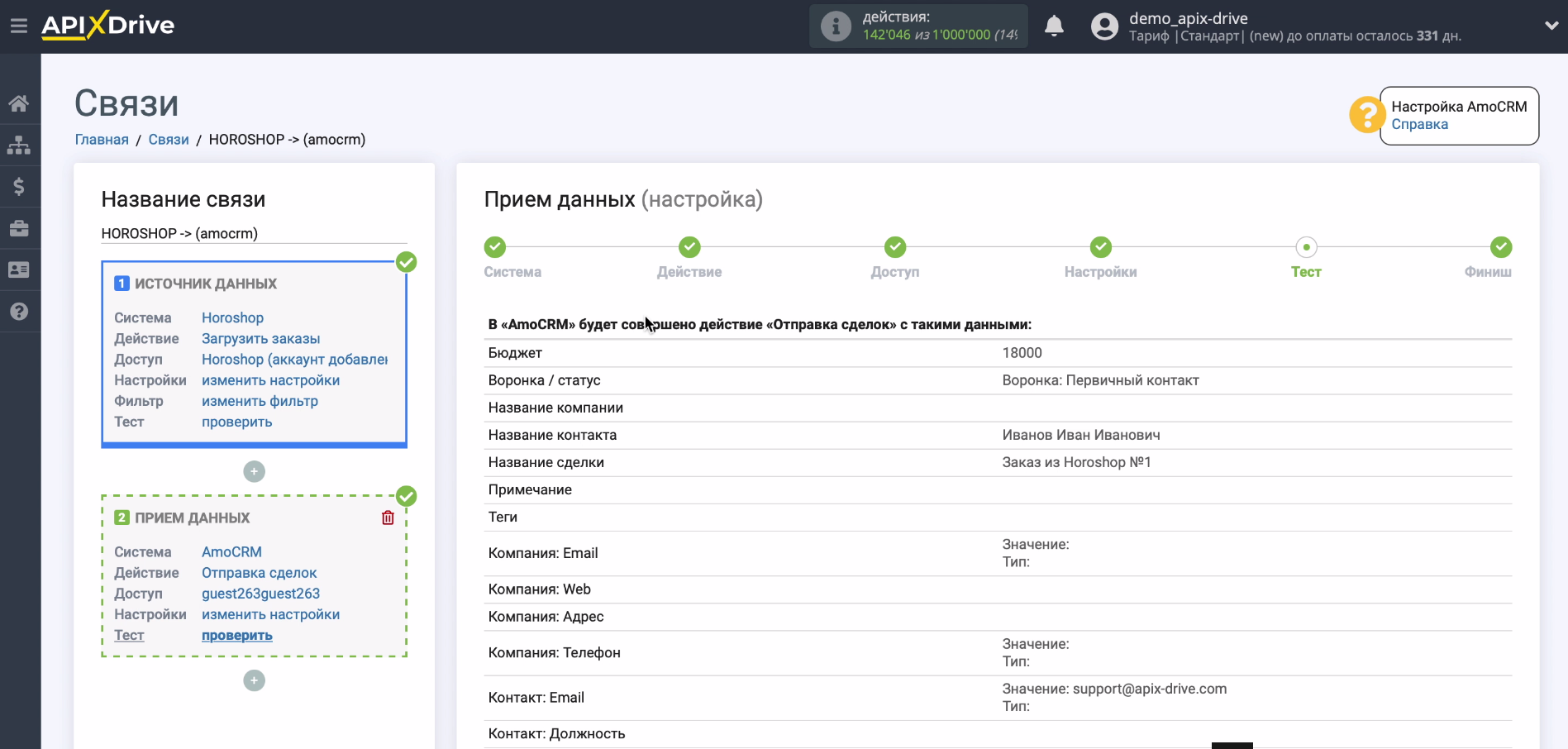Click the actions counter 142'046 text

pos(886,35)
